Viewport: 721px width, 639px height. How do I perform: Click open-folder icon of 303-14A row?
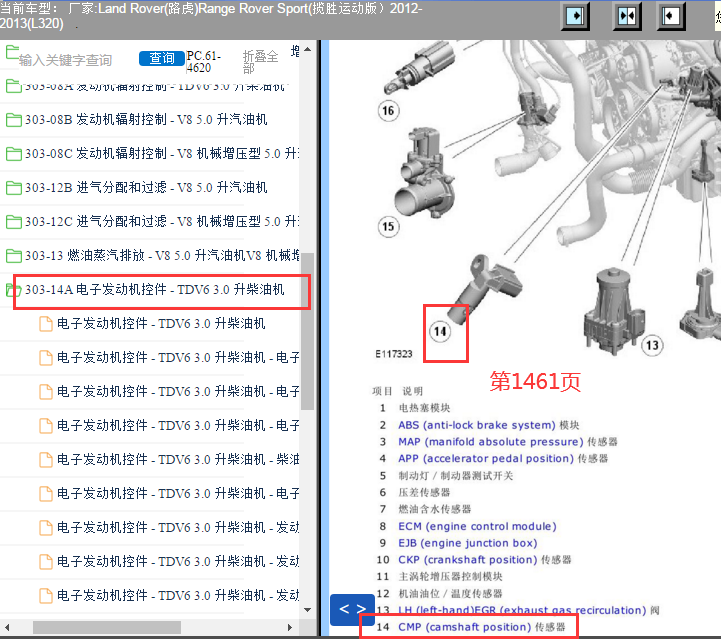click(x=13, y=290)
